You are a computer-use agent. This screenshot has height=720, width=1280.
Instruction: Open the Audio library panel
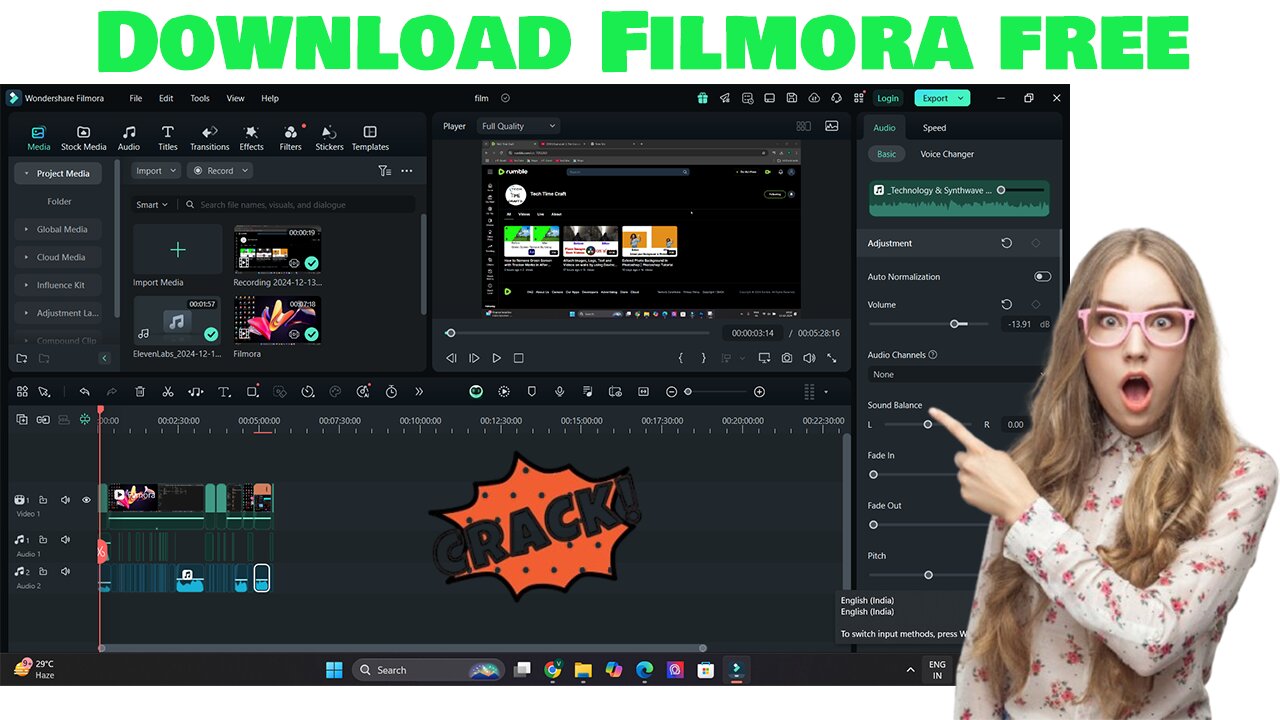point(129,138)
